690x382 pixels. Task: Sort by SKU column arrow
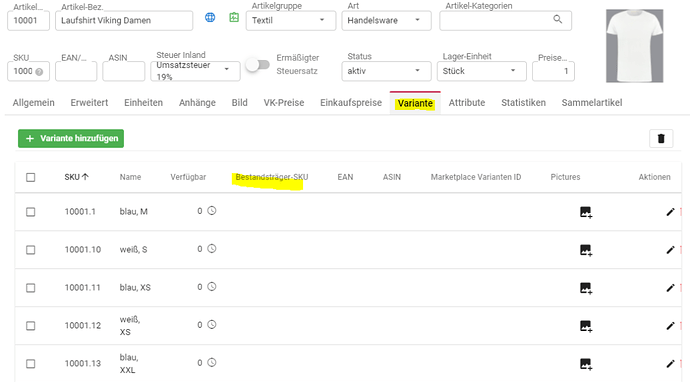click(x=85, y=177)
